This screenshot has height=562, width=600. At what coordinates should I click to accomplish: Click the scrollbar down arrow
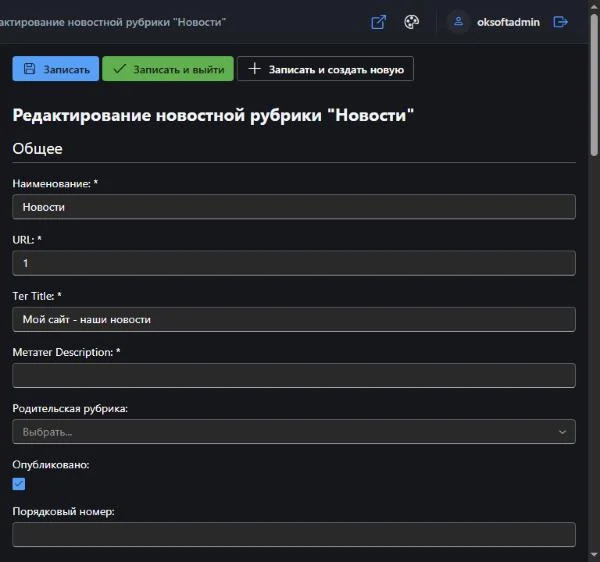594,555
